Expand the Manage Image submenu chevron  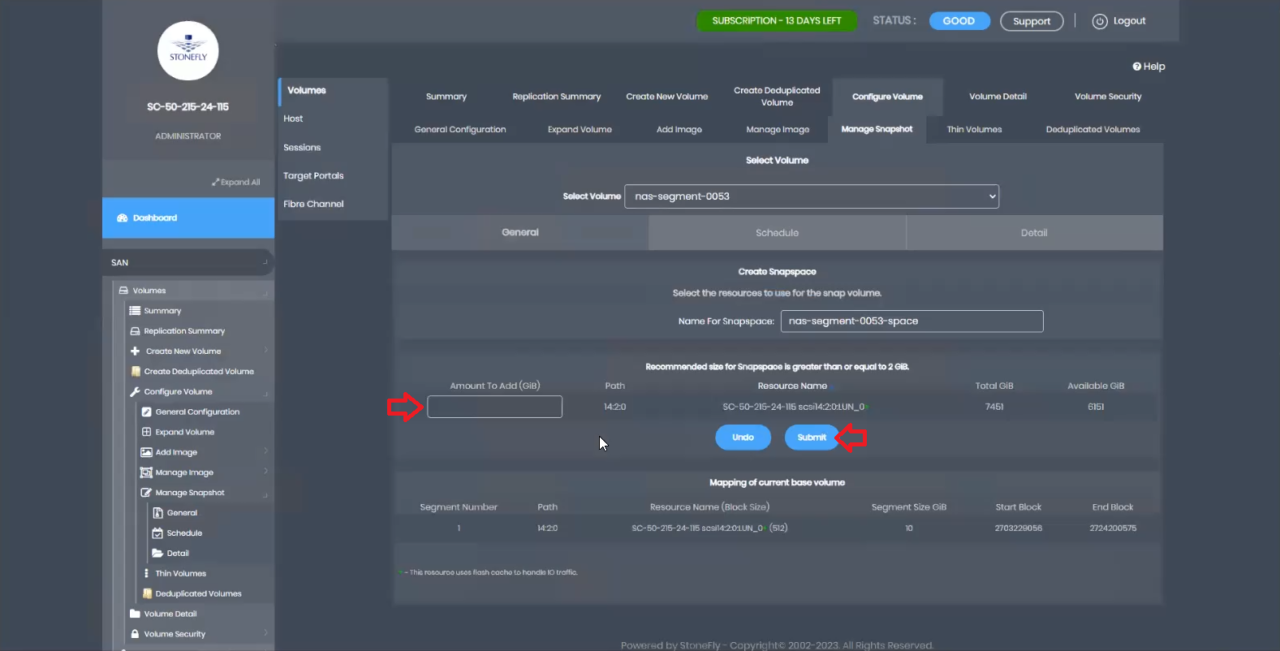pos(265,472)
